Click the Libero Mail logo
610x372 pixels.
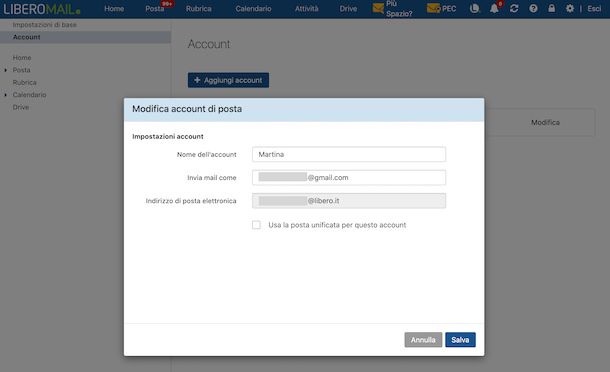(x=42, y=9)
